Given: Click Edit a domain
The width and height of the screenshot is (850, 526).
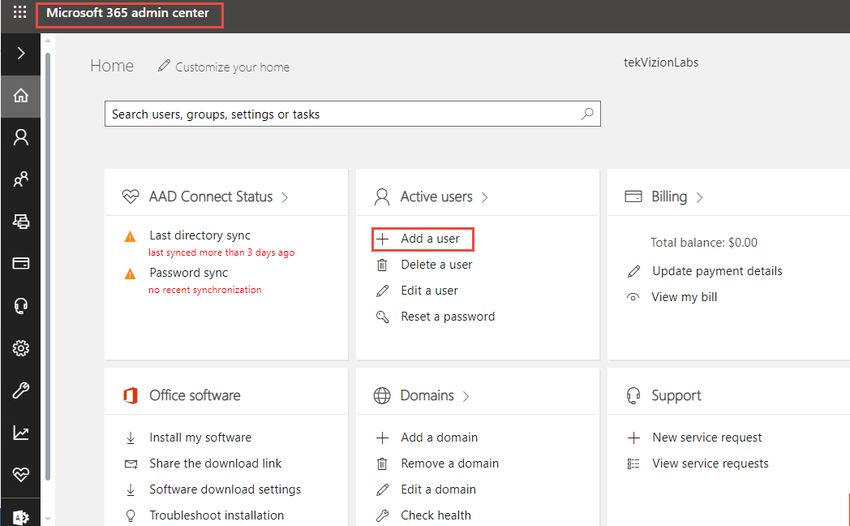Looking at the screenshot, I should pyautogui.click(x=438, y=490).
